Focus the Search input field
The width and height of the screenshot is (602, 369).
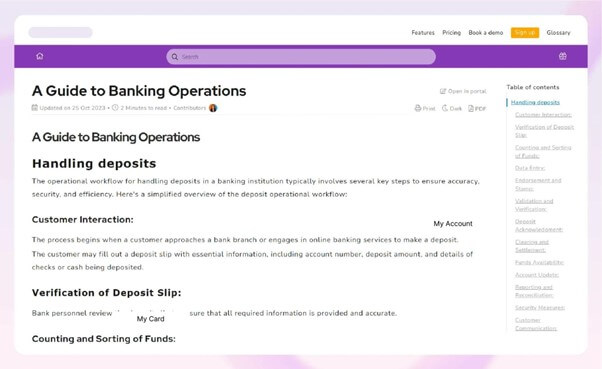[301, 57]
